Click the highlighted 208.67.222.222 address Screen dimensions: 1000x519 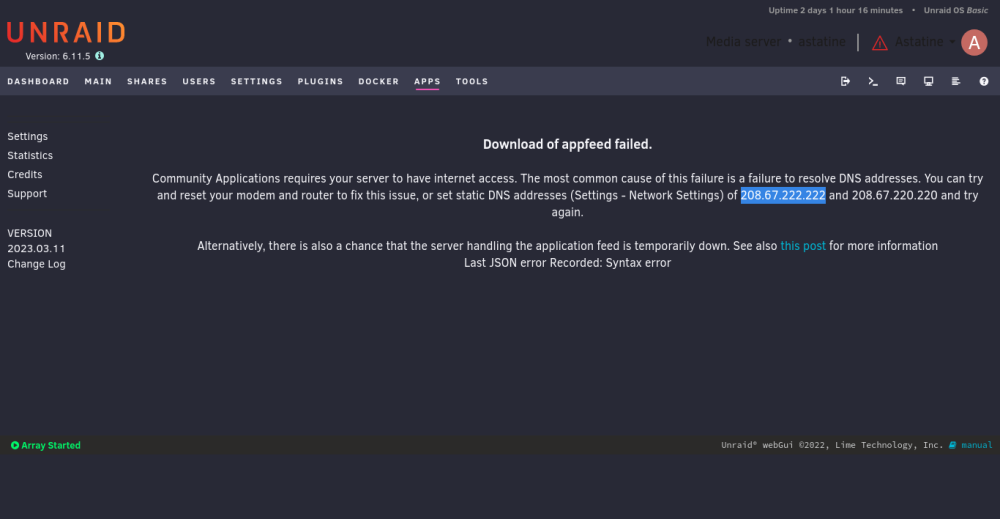click(x=783, y=195)
